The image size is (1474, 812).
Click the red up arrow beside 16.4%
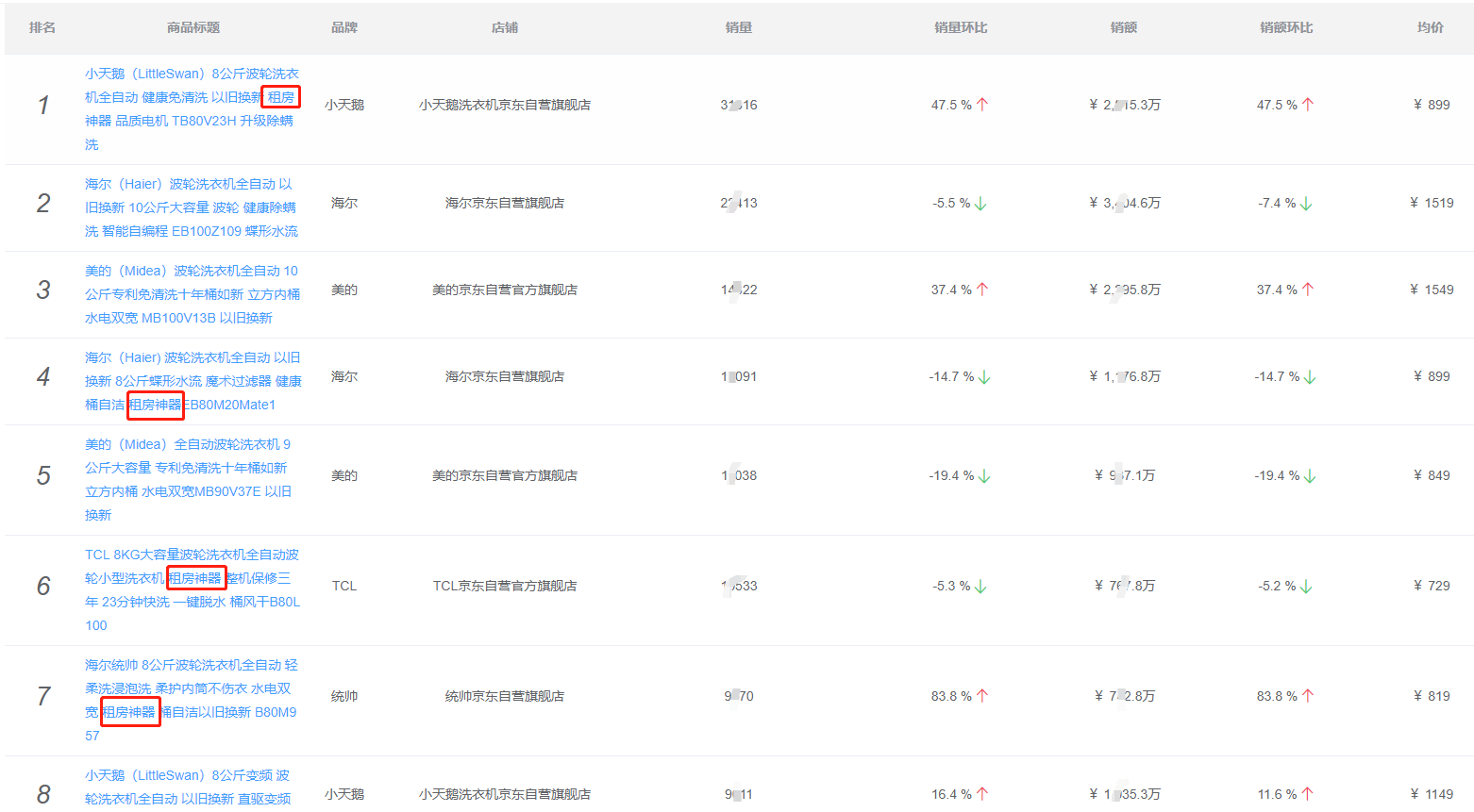click(982, 794)
